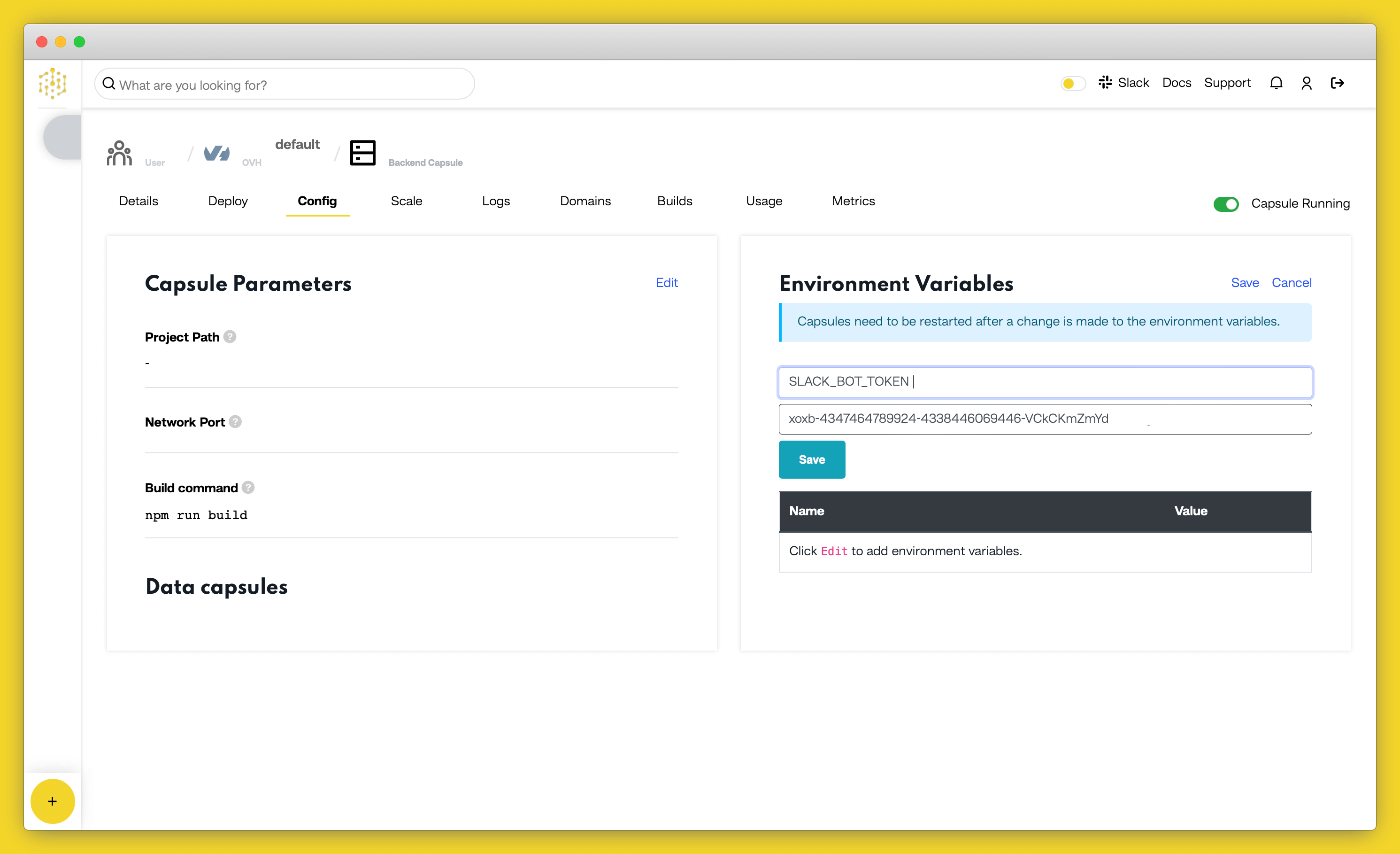Click the Save button below token field
1400x854 pixels.
point(811,459)
